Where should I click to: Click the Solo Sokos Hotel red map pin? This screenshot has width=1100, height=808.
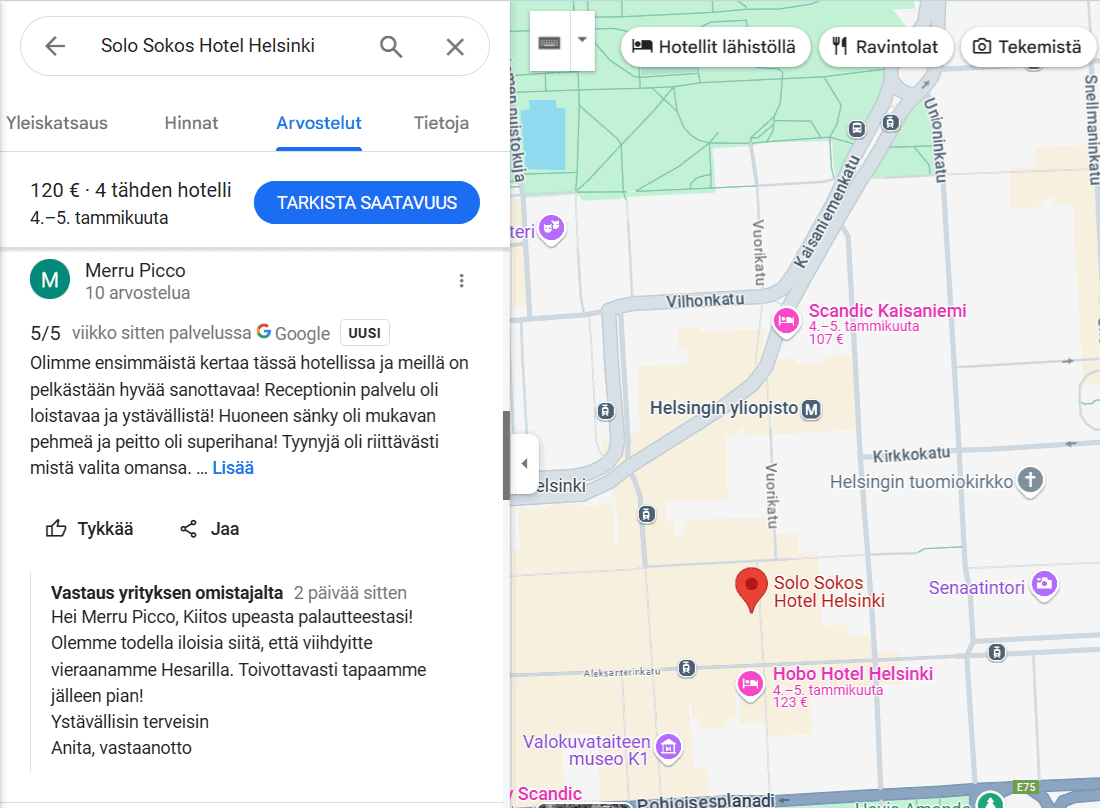(x=751, y=584)
